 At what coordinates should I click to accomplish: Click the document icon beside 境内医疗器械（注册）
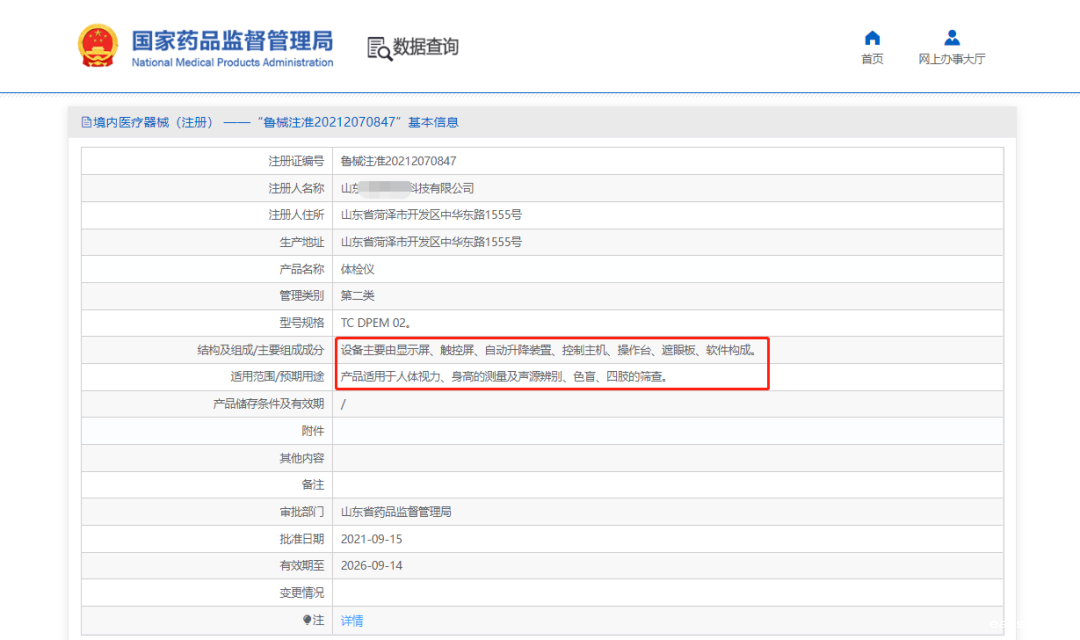tap(85, 121)
